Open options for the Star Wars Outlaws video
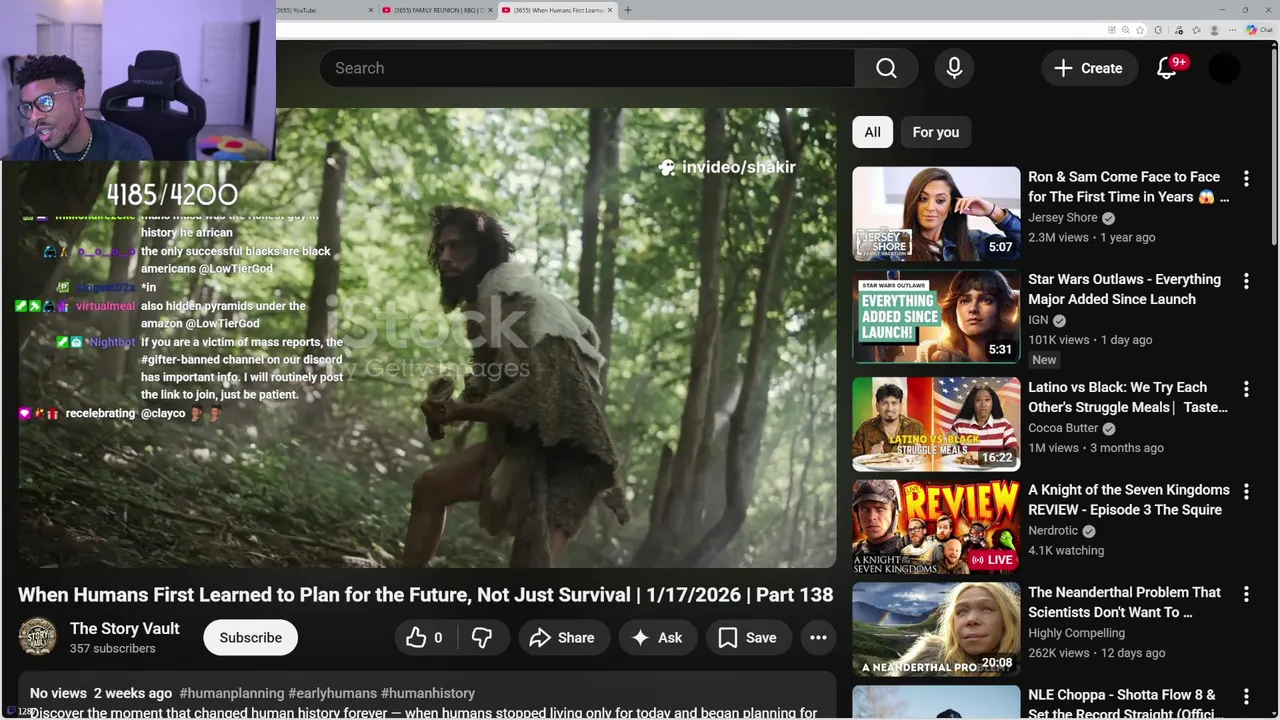1280x720 pixels. coord(1246,282)
